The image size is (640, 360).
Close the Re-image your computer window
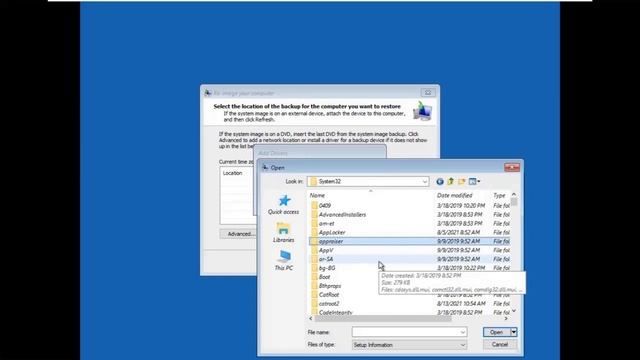[428, 93]
